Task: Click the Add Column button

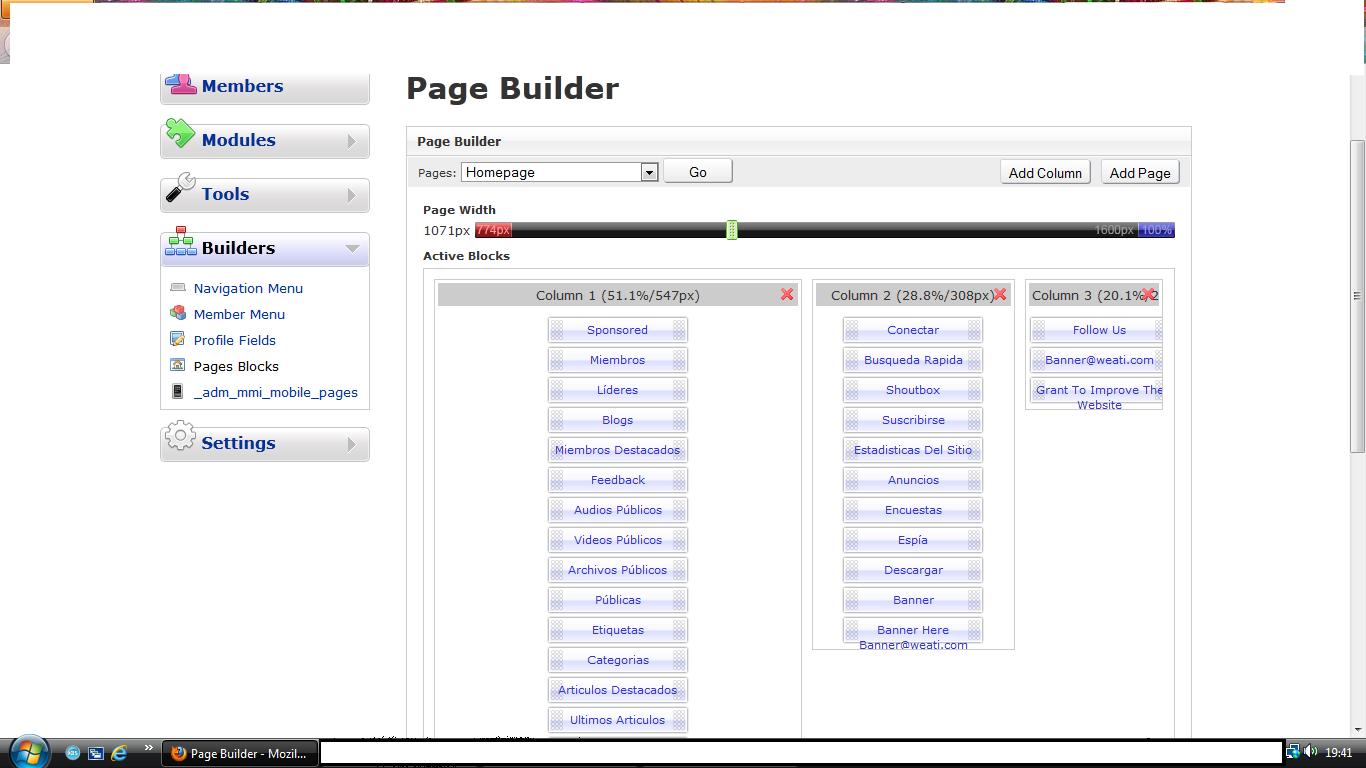Action: click(x=1045, y=172)
